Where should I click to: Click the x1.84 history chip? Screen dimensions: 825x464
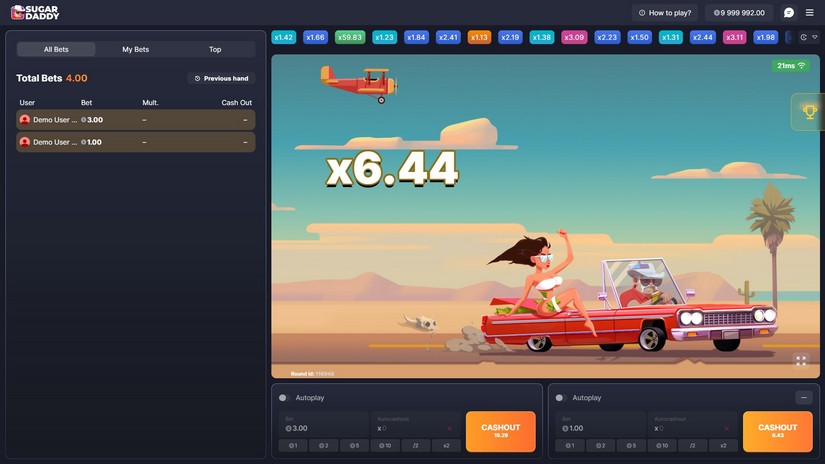416,37
